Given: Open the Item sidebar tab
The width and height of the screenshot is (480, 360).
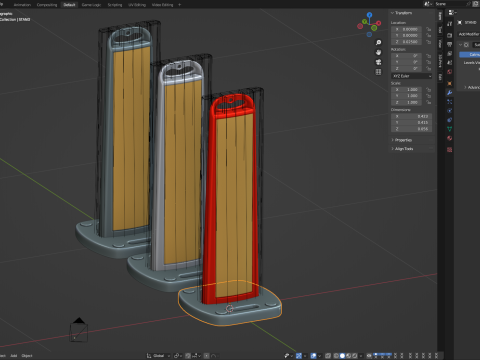Looking at the screenshot, I should (440, 16).
